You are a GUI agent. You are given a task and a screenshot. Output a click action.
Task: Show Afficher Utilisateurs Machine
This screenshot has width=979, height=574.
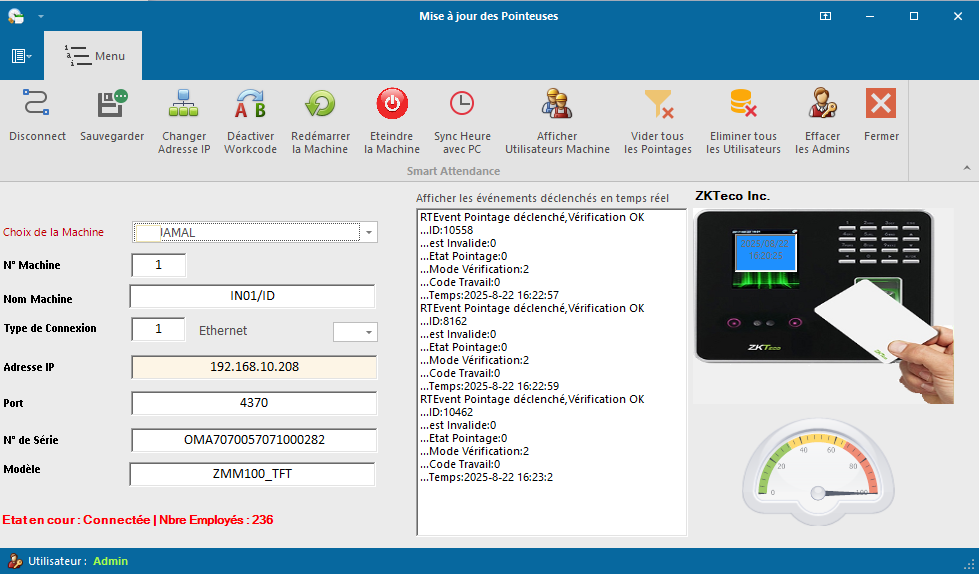pos(557,104)
